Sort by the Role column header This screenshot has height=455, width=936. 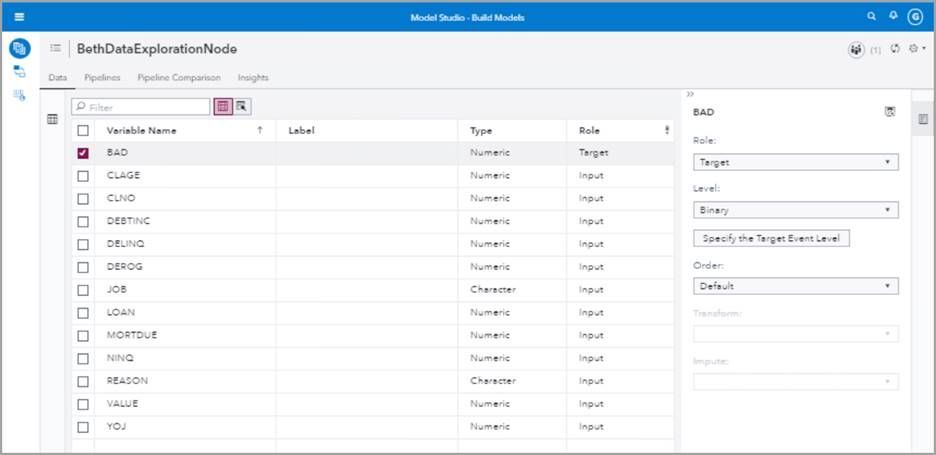pos(589,130)
